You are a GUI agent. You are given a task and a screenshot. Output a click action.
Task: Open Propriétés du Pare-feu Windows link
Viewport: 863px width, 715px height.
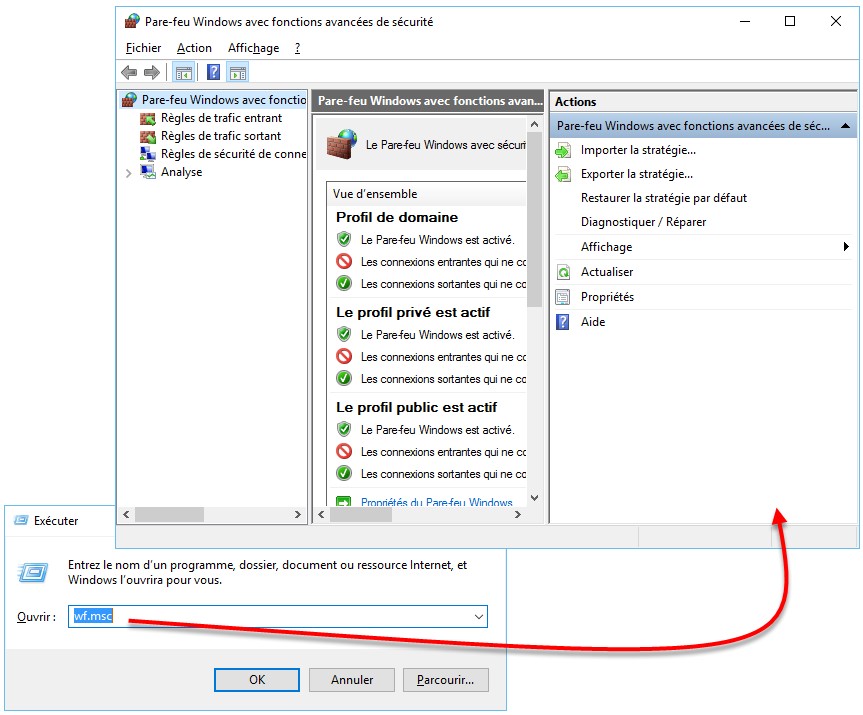pyautogui.click(x=436, y=502)
